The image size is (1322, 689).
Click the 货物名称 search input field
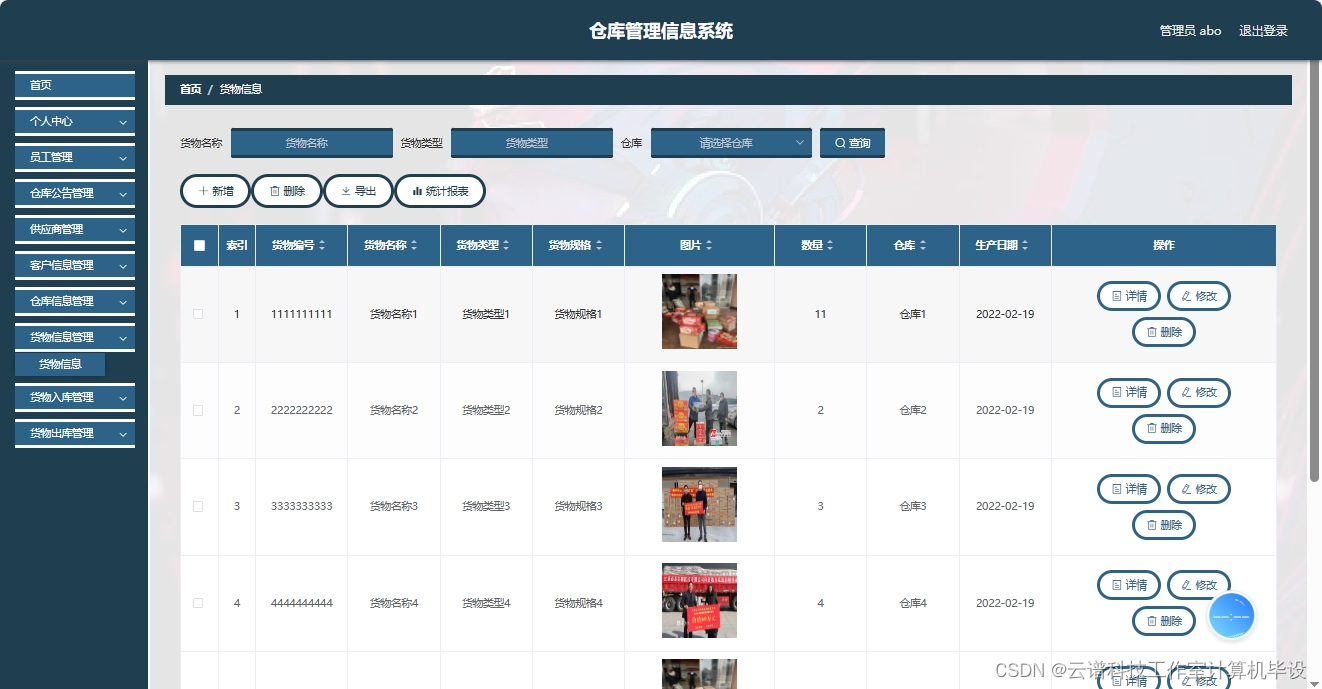[x=311, y=142]
